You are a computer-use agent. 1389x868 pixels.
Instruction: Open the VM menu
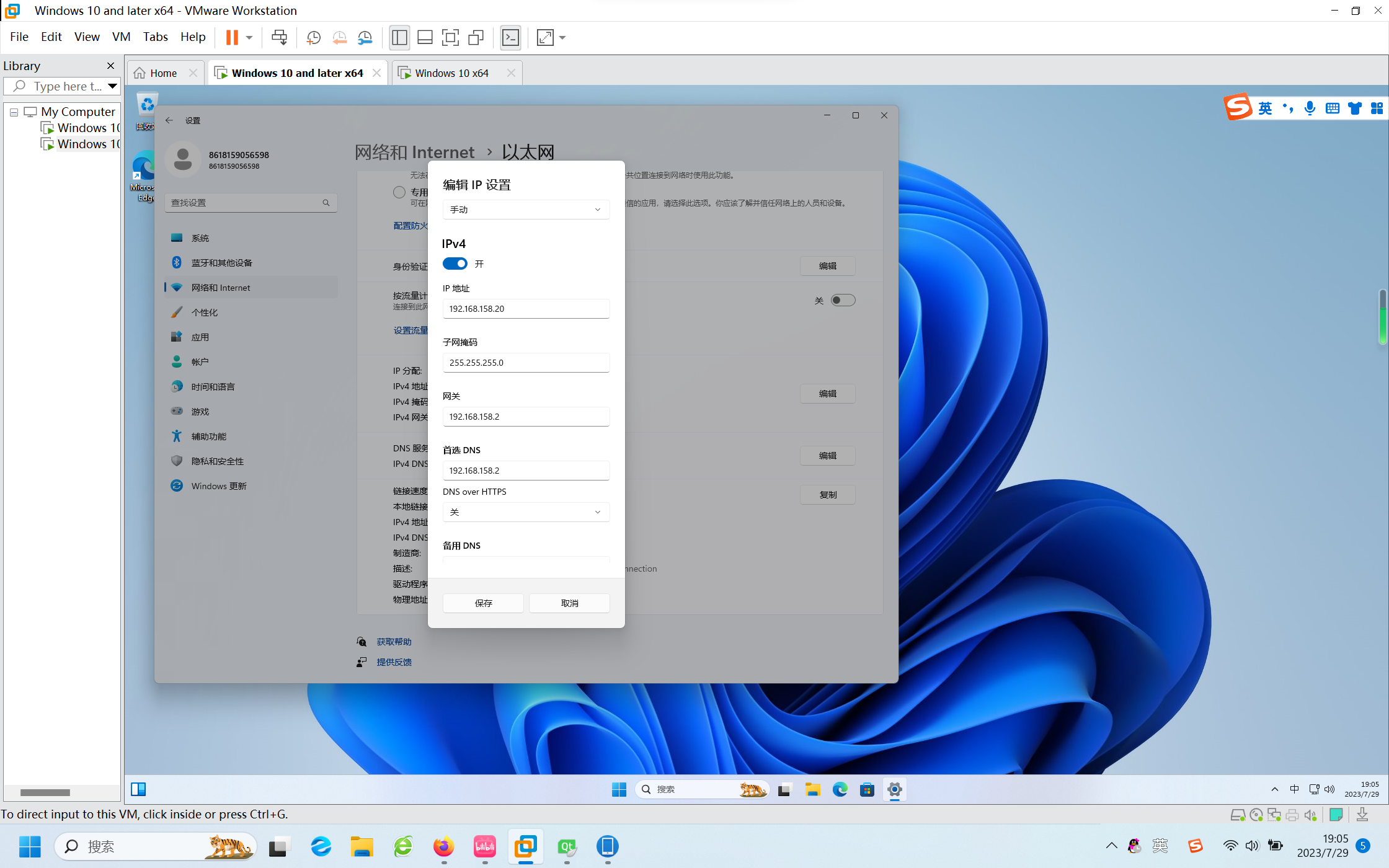coord(121,37)
